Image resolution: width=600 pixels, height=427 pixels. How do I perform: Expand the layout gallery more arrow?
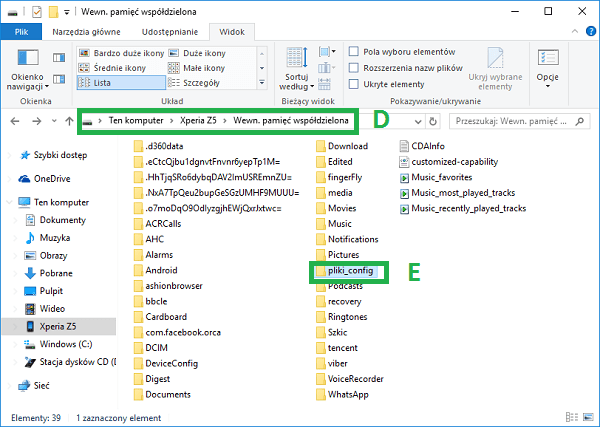coord(262,82)
